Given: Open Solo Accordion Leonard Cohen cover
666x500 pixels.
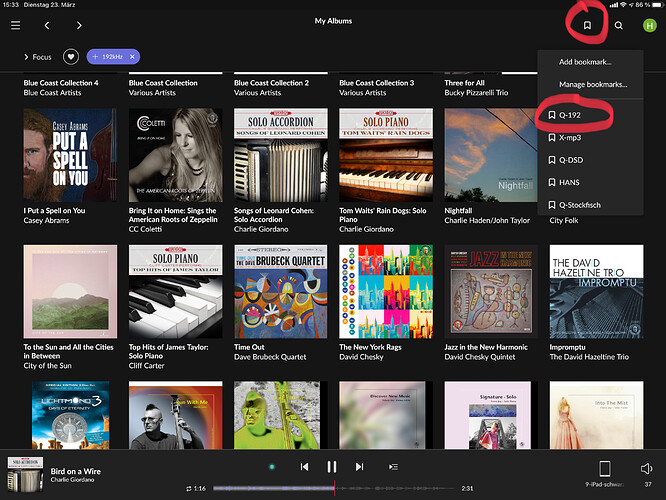Looking at the screenshot, I should point(281,155).
